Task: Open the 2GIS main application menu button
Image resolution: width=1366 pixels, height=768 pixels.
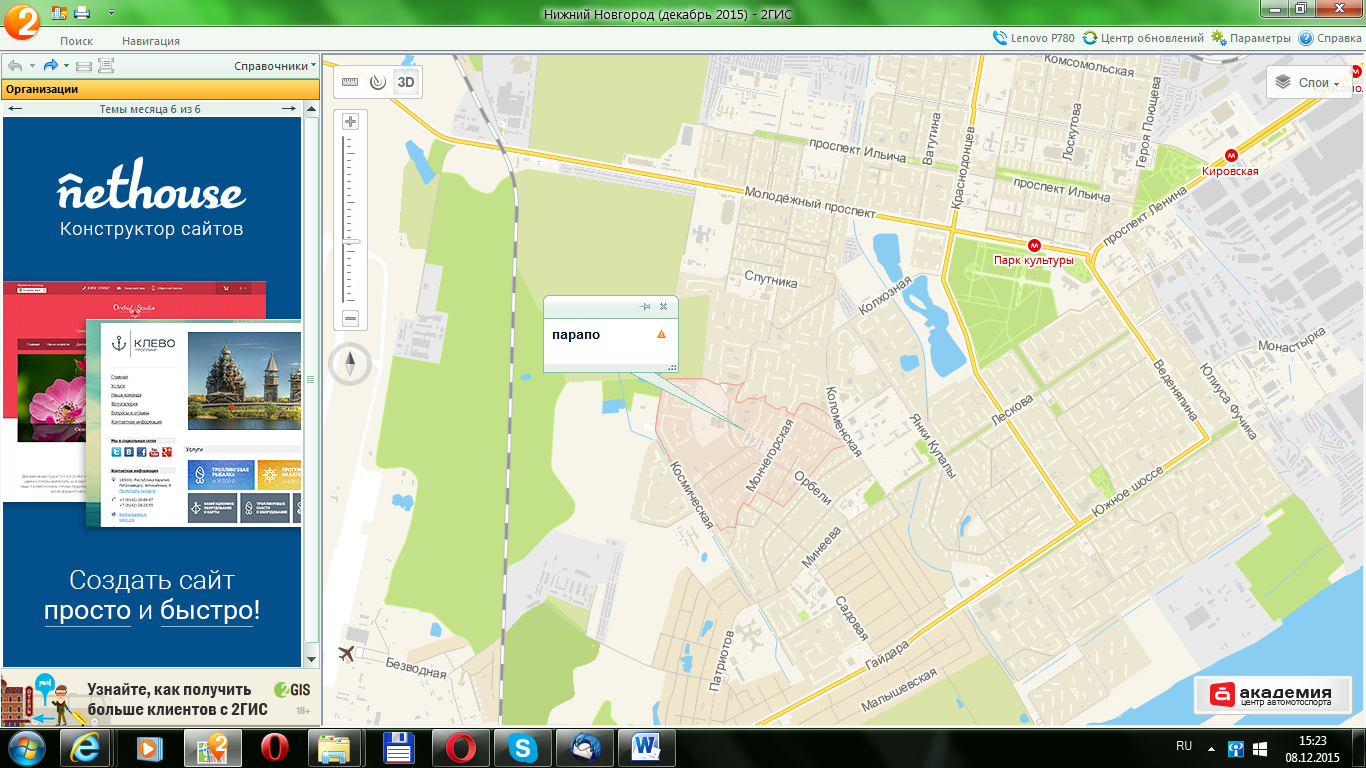Action: [x=21, y=20]
